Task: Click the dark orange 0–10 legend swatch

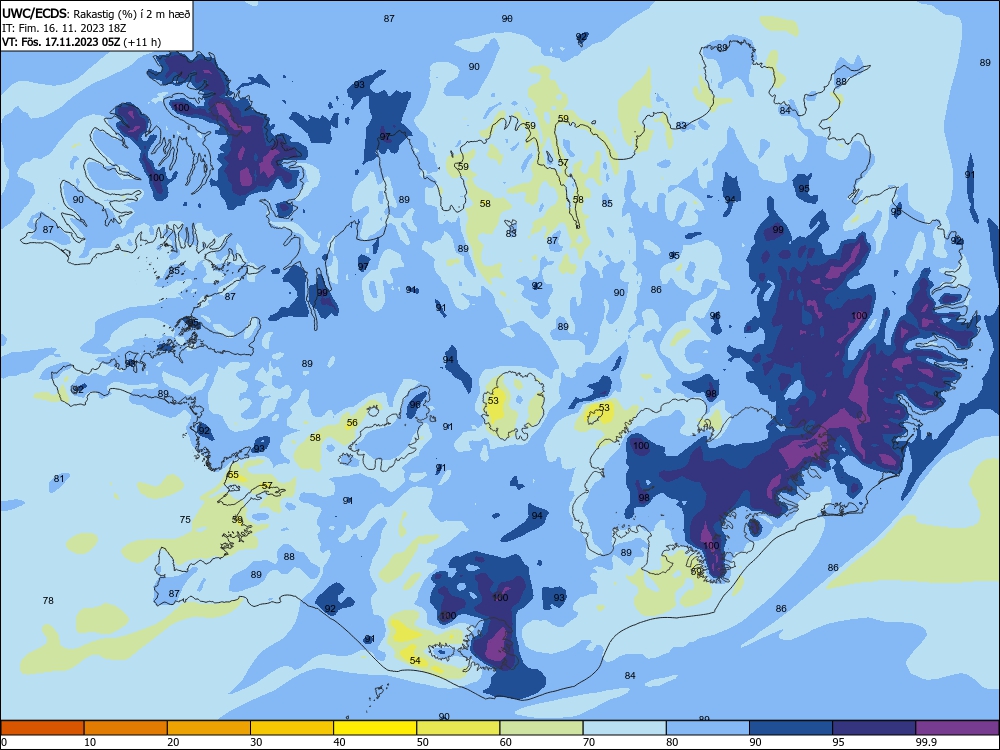Action: pos(42,728)
